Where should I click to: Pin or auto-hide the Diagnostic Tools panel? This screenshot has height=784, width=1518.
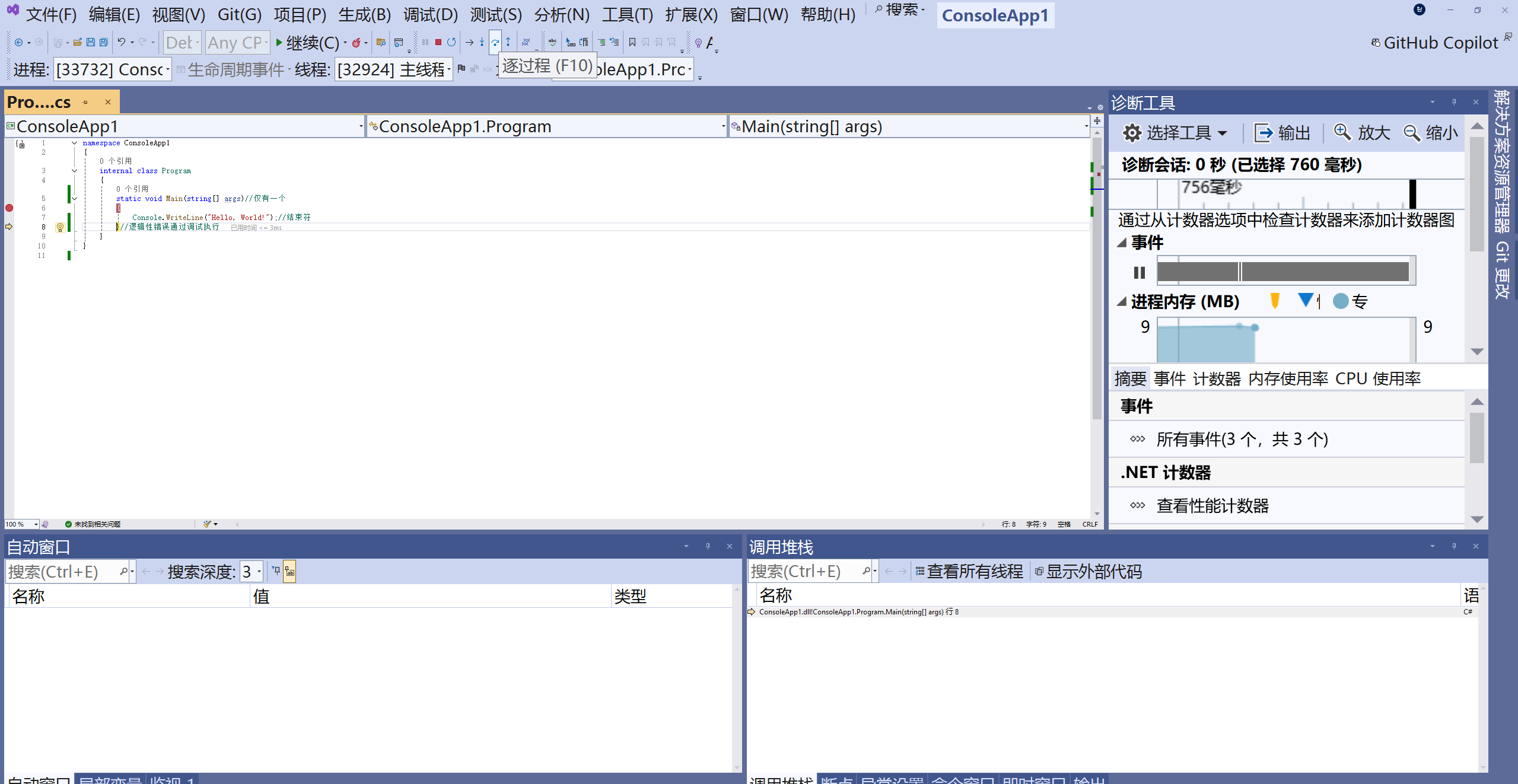pyautogui.click(x=1454, y=103)
